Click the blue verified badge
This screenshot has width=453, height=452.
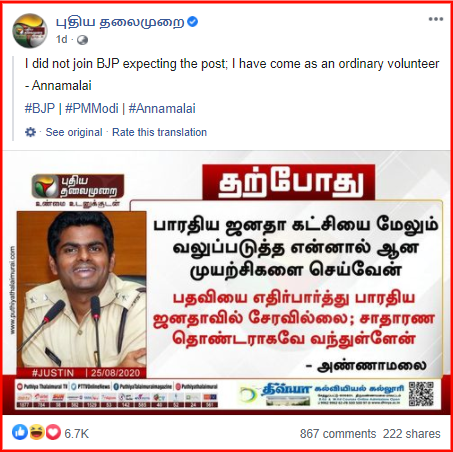tap(192, 22)
